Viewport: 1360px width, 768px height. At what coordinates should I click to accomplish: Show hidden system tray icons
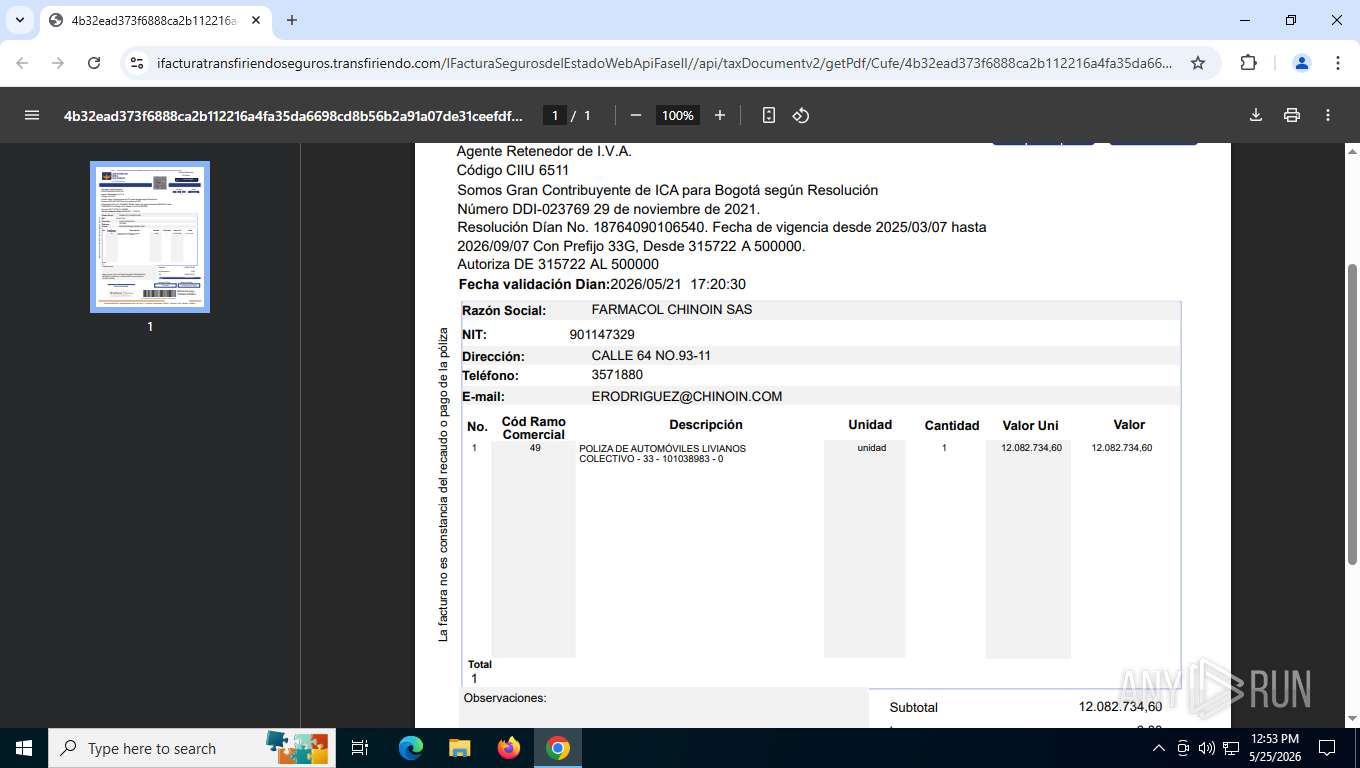coord(1158,748)
